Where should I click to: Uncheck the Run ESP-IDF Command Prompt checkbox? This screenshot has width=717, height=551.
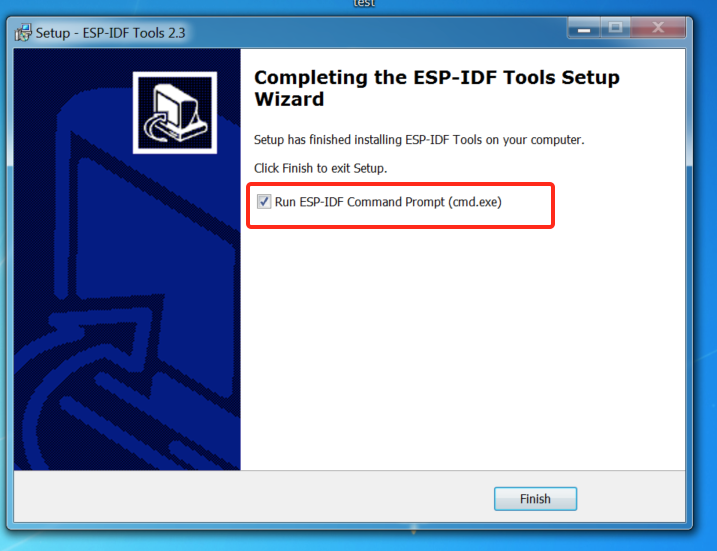264,202
